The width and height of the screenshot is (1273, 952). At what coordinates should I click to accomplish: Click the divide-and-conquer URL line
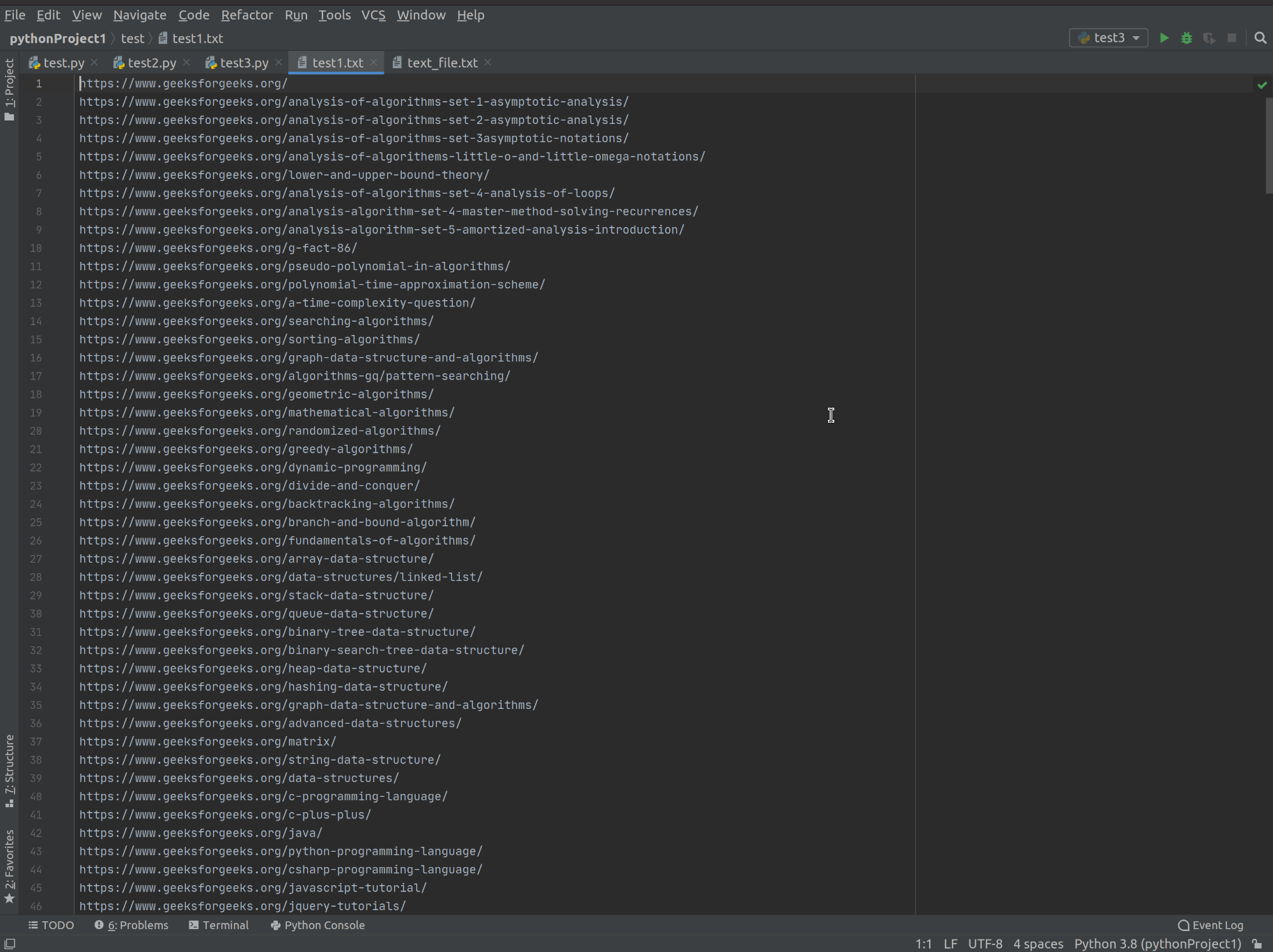coord(249,485)
